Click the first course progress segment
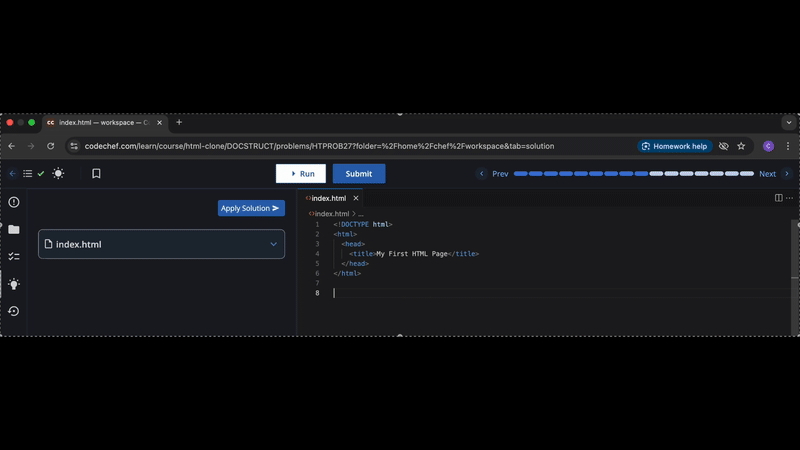Viewport: 800px width, 450px height. coord(520,173)
